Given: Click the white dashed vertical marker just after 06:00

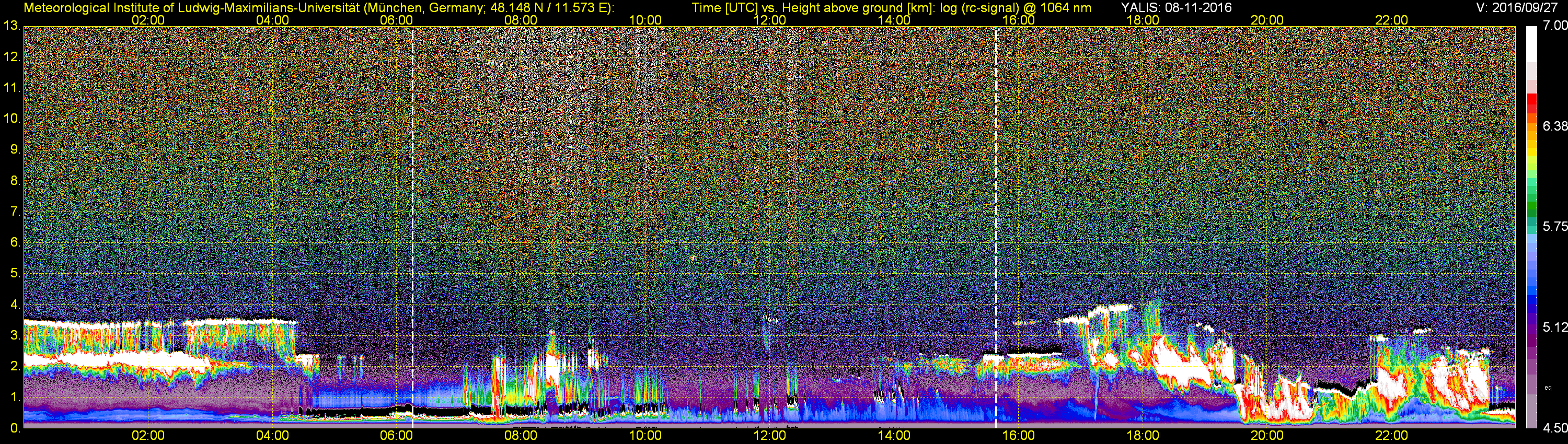Looking at the screenshot, I should (413, 227).
